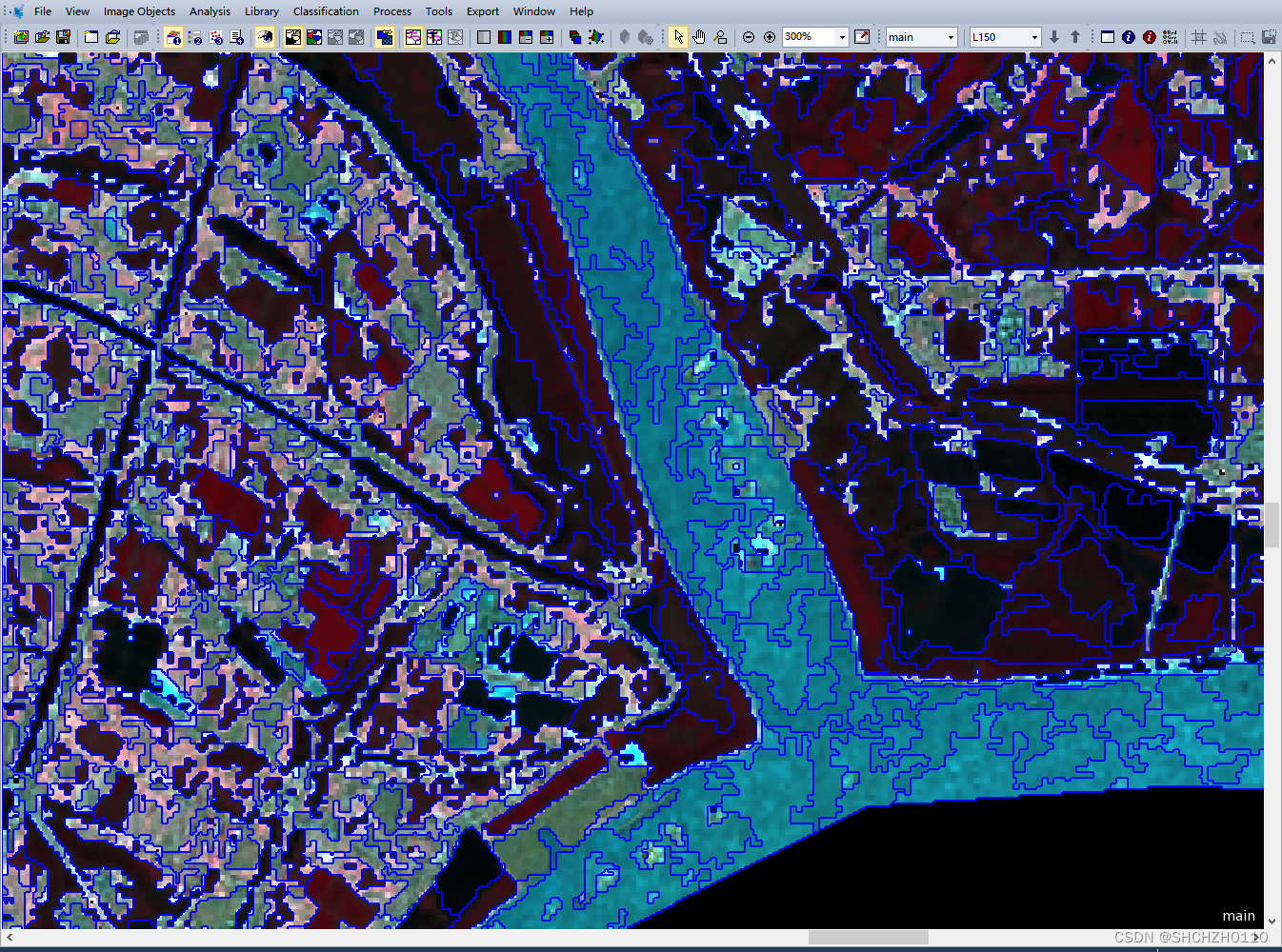Navigate one level down with the down arrow

click(1053, 37)
